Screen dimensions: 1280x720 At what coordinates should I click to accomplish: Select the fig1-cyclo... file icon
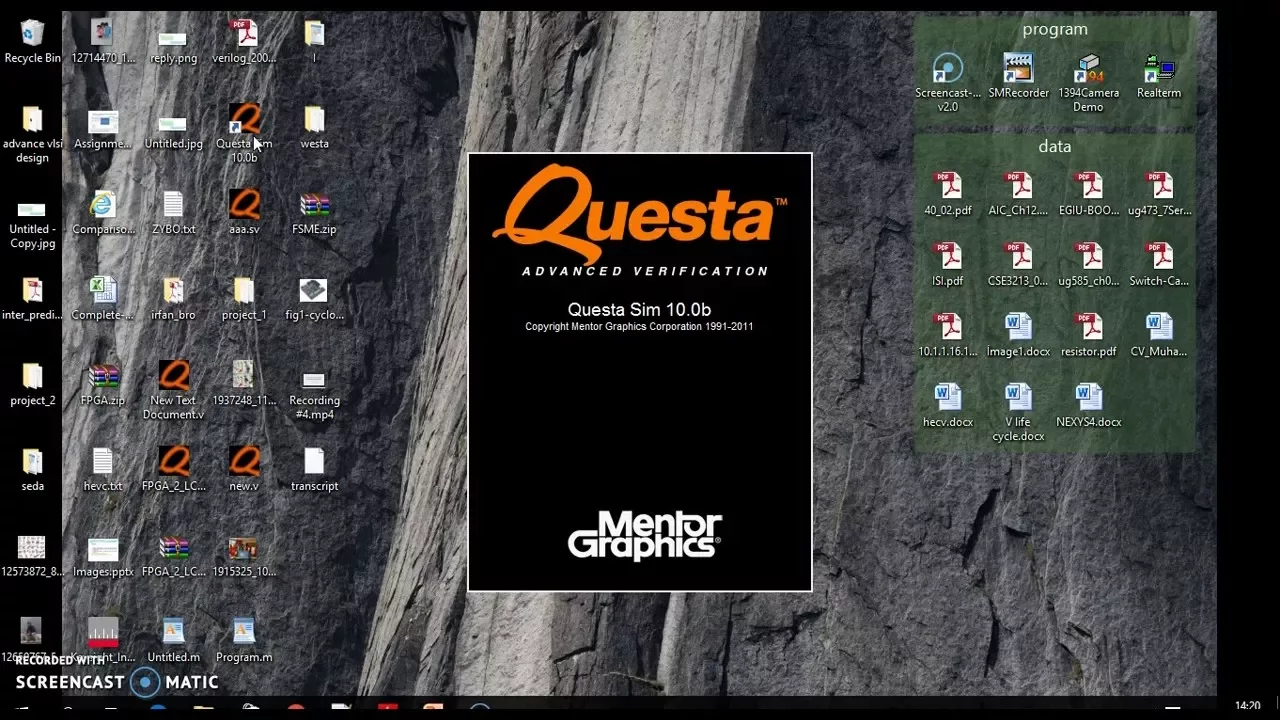(x=314, y=299)
